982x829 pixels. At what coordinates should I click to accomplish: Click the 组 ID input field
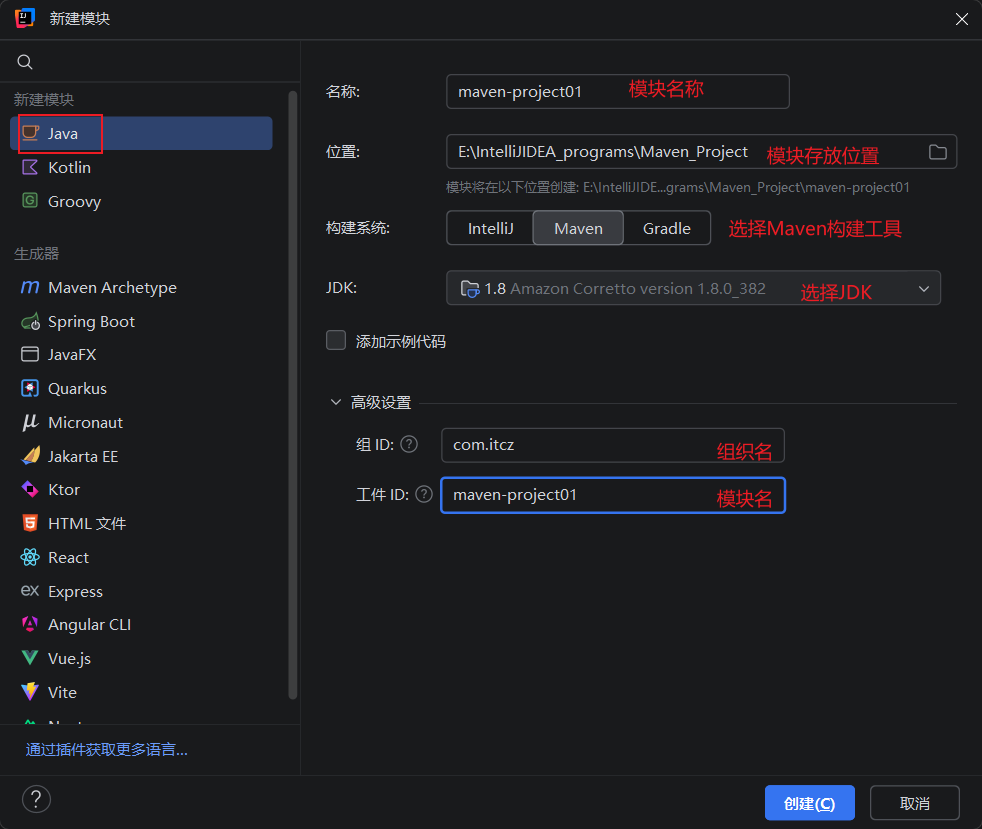click(612, 445)
